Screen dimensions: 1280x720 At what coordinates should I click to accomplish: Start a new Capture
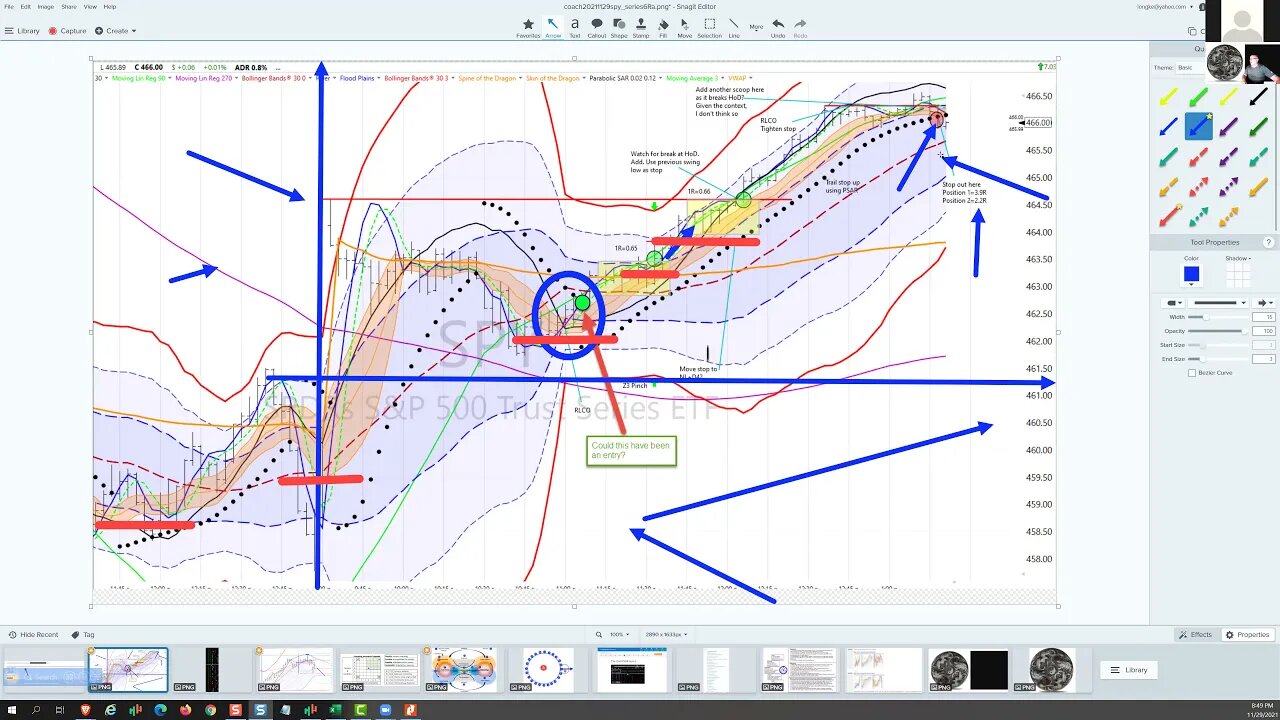(x=68, y=31)
